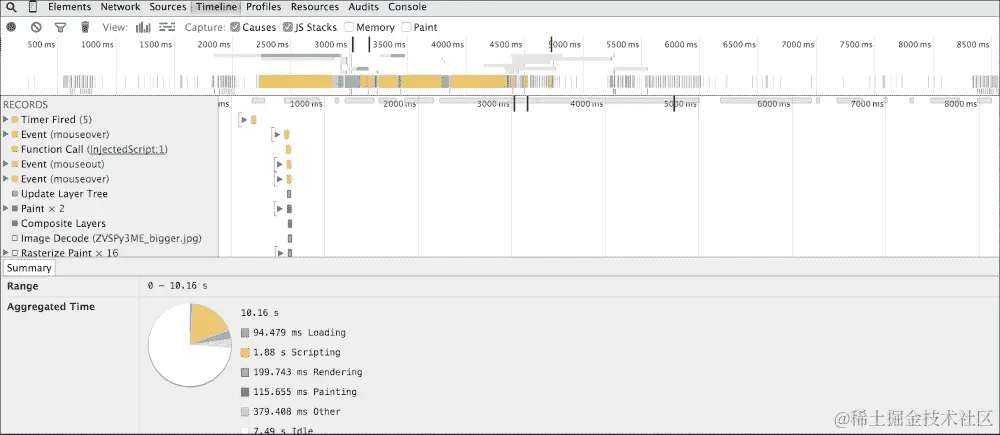The width and height of the screenshot is (1000, 435).
Task: Select the Function Call record row
Action: 109,149
